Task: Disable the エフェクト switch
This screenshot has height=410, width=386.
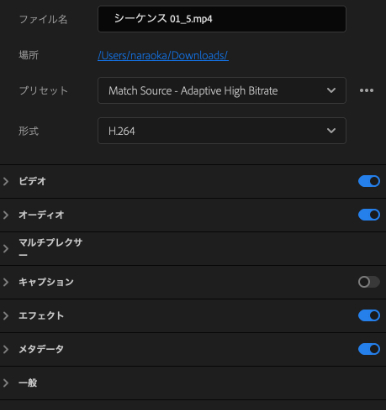Action: [x=369, y=315]
